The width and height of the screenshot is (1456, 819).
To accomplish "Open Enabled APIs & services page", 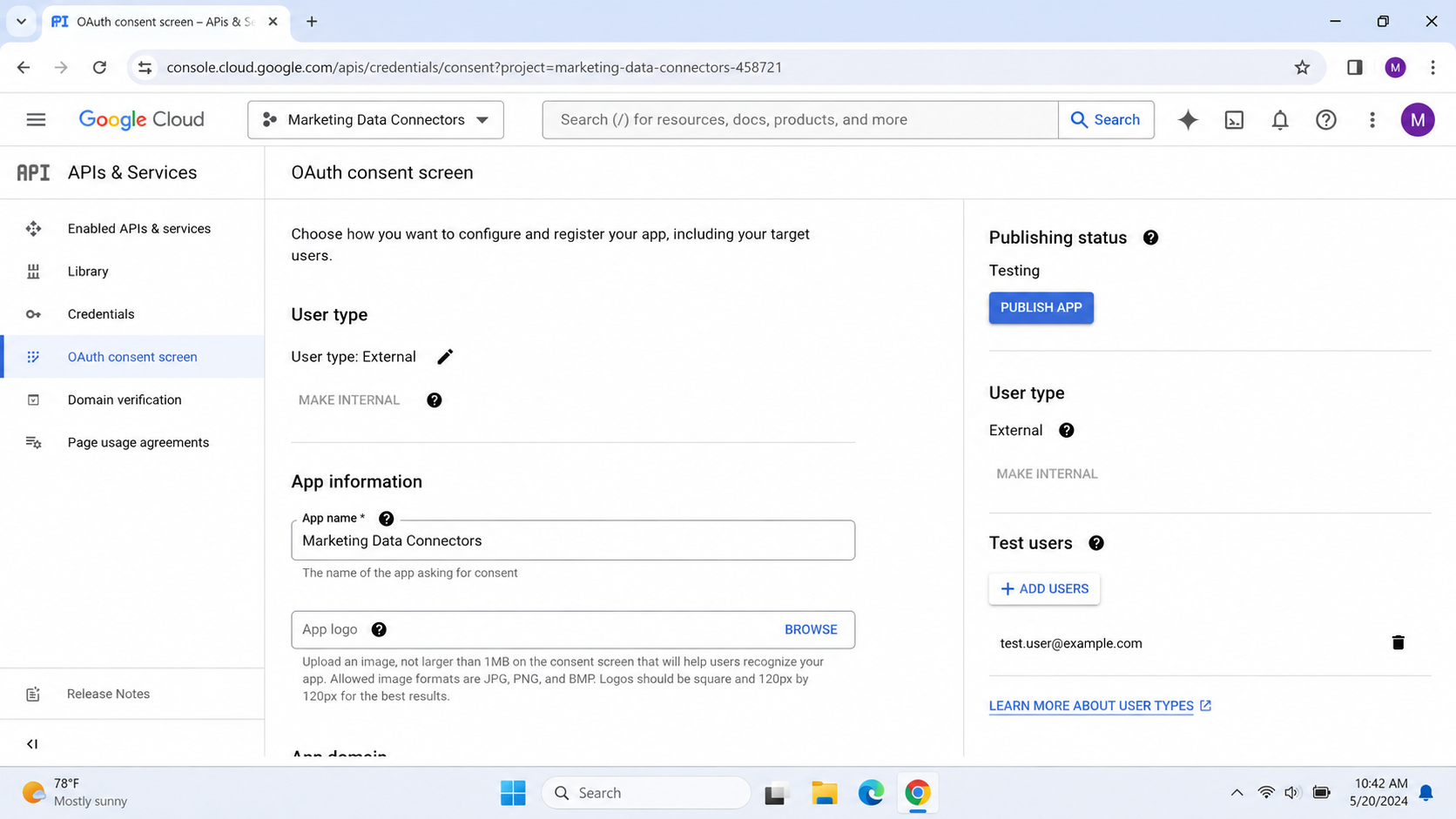I will (x=132, y=229).
